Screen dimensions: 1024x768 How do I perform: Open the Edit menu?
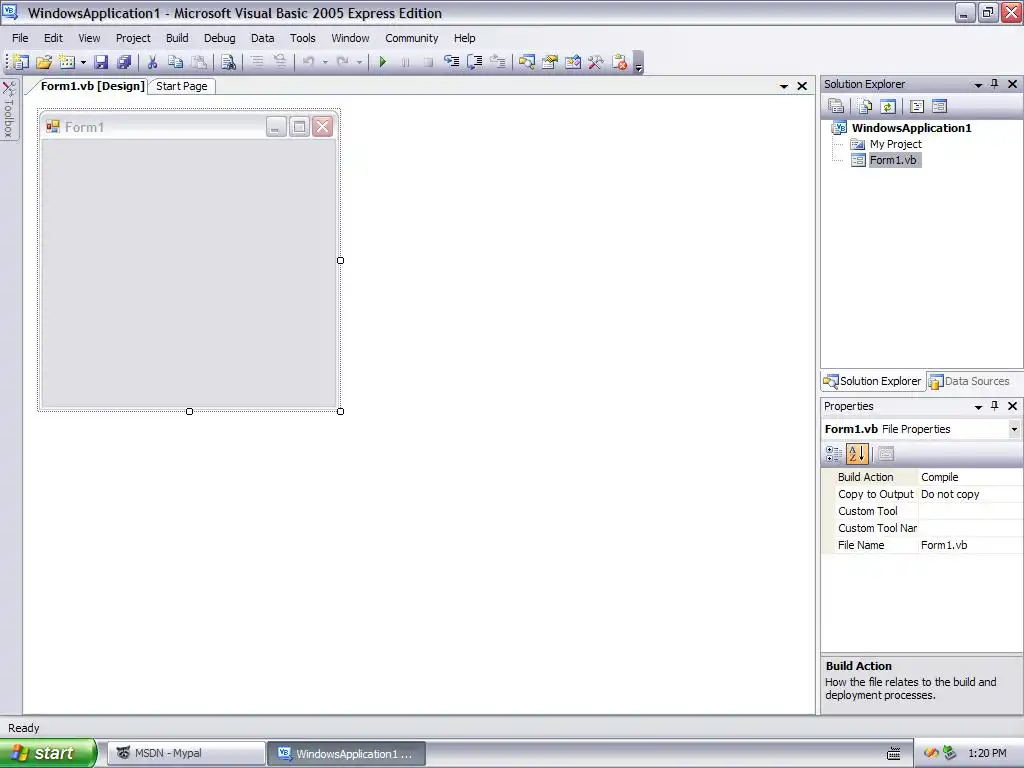(54, 38)
